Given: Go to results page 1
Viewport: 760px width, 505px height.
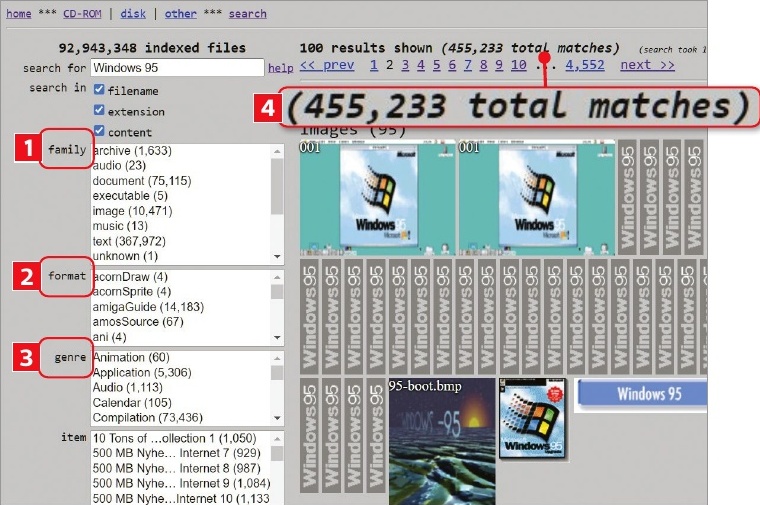Looking at the screenshot, I should pyautogui.click(x=374, y=65).
